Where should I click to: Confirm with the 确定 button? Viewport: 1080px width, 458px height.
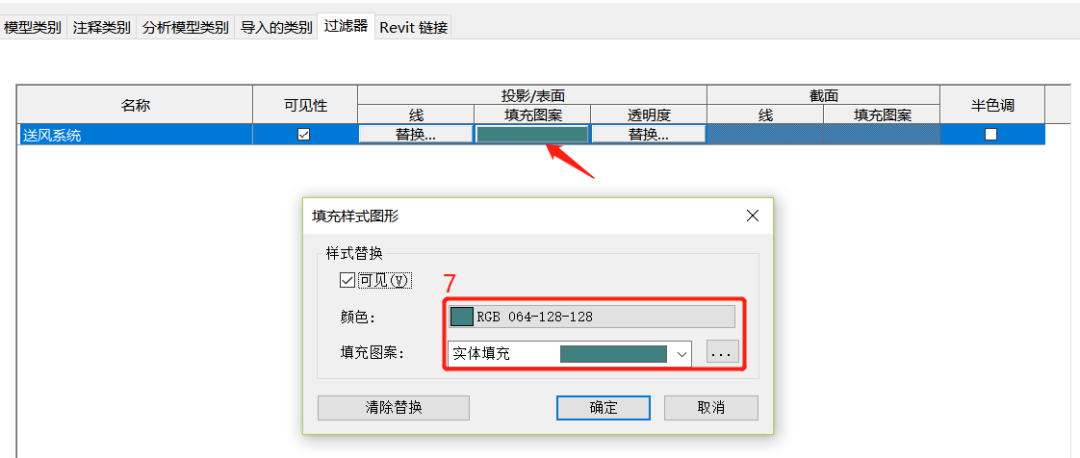click(x=603, y=407)
